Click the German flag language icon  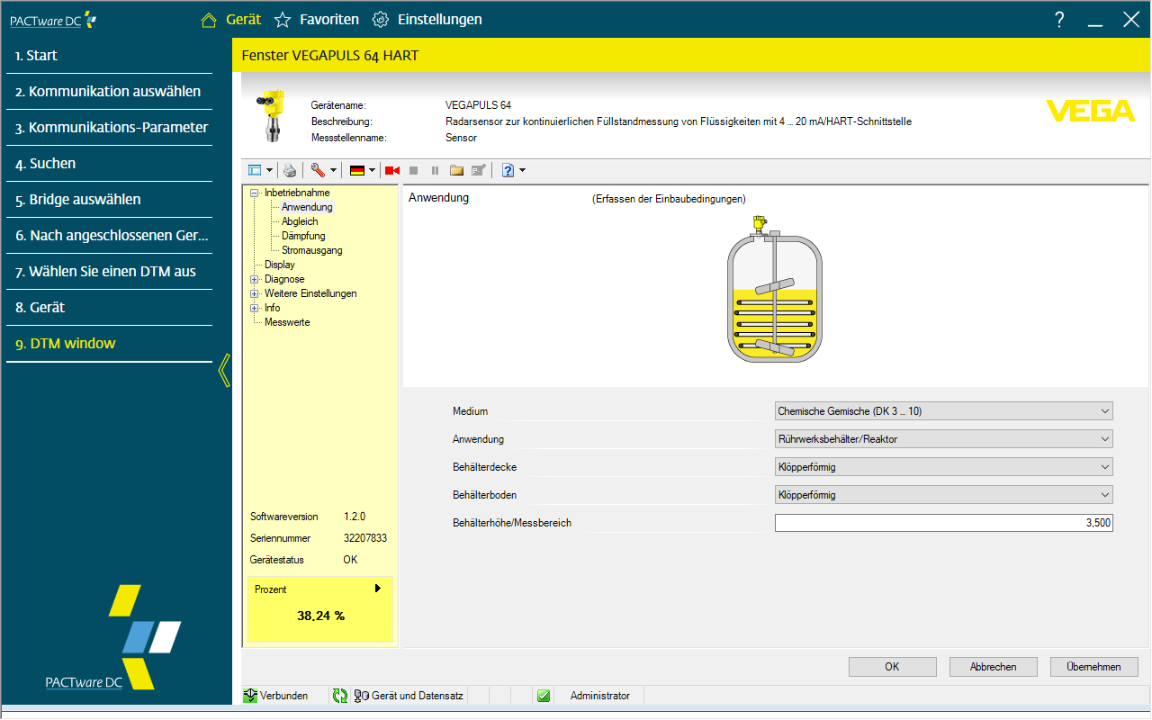[358, 170]
